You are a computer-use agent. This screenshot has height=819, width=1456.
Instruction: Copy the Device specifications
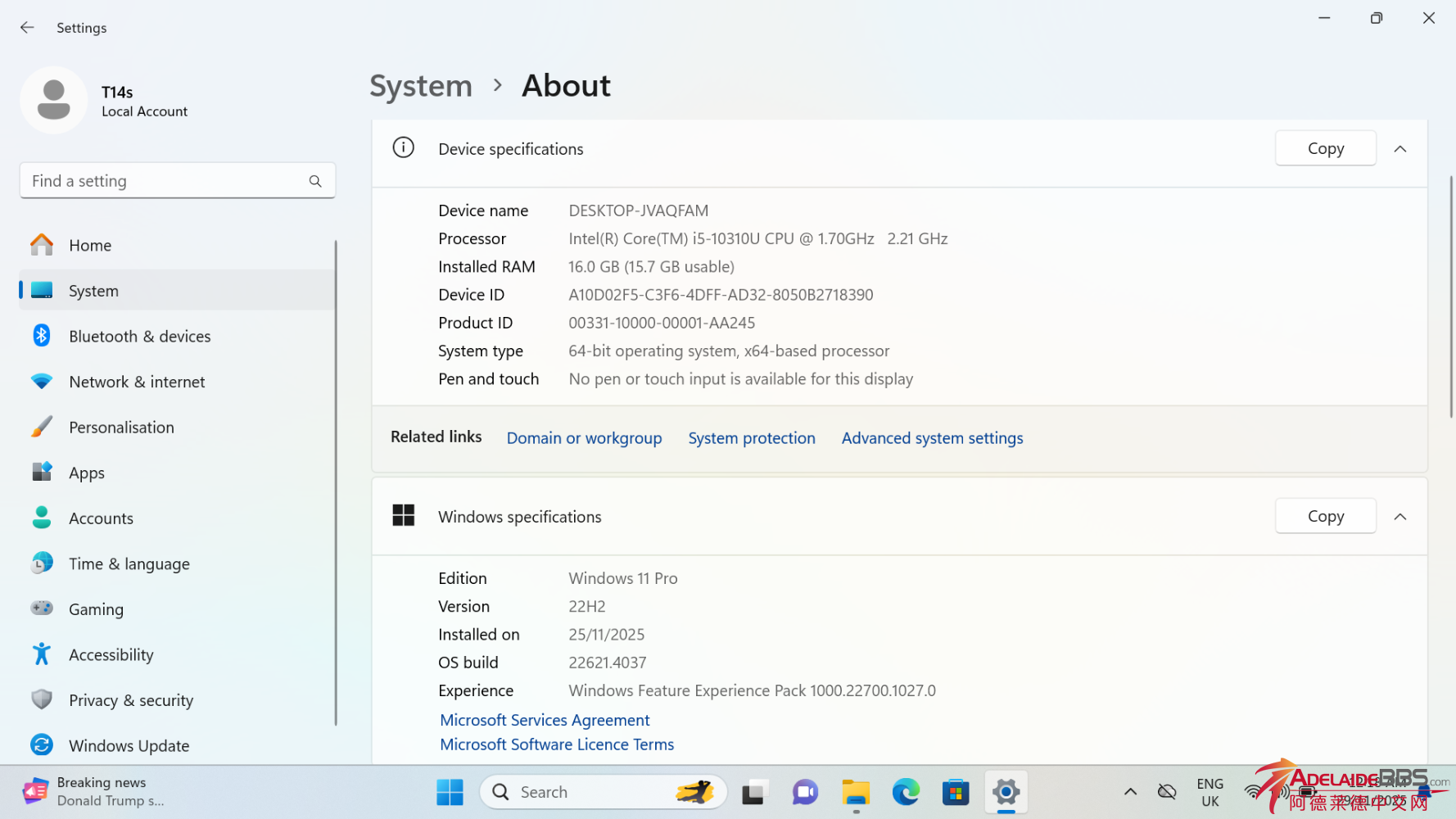click(1325, 149)
